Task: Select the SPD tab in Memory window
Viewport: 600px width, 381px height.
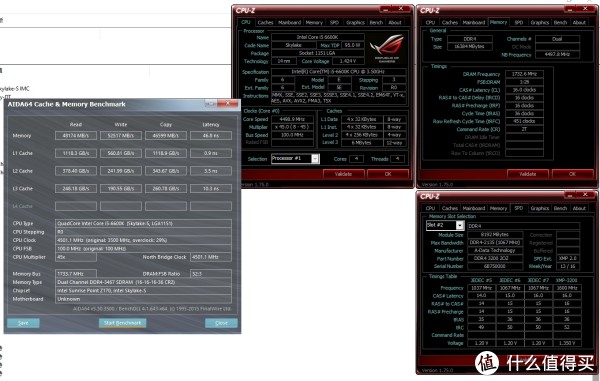Action: tap(518, 23)
